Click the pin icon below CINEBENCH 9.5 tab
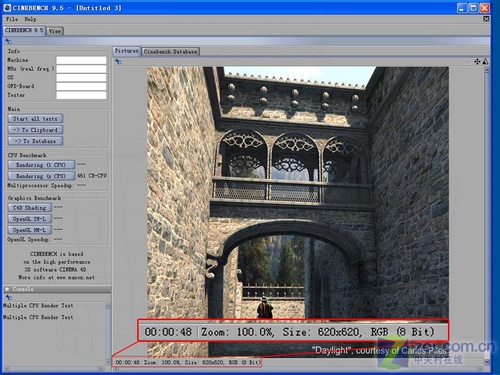Screen dimensions: 500x375 click(8, 41)
